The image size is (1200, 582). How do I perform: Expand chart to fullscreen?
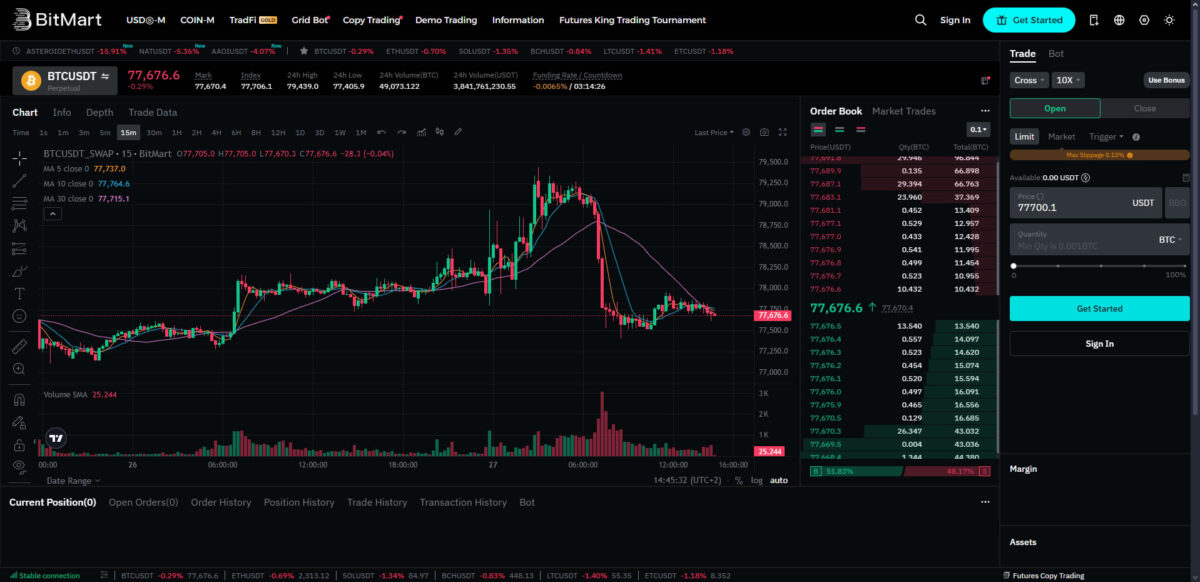(782, 132)
